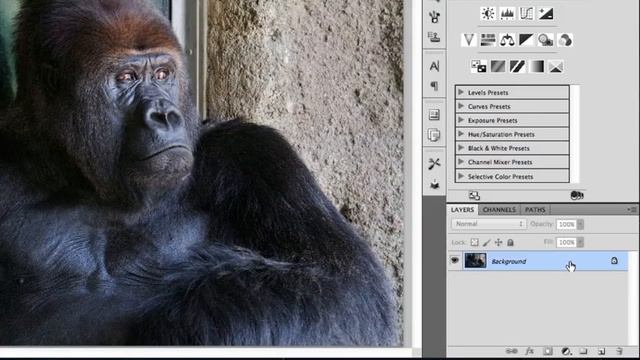Viewport: 640px width, 360px height.
Task: Toggle lock all padlock beside Lock label
Action: pyautogui.click(x=510, y=242)
